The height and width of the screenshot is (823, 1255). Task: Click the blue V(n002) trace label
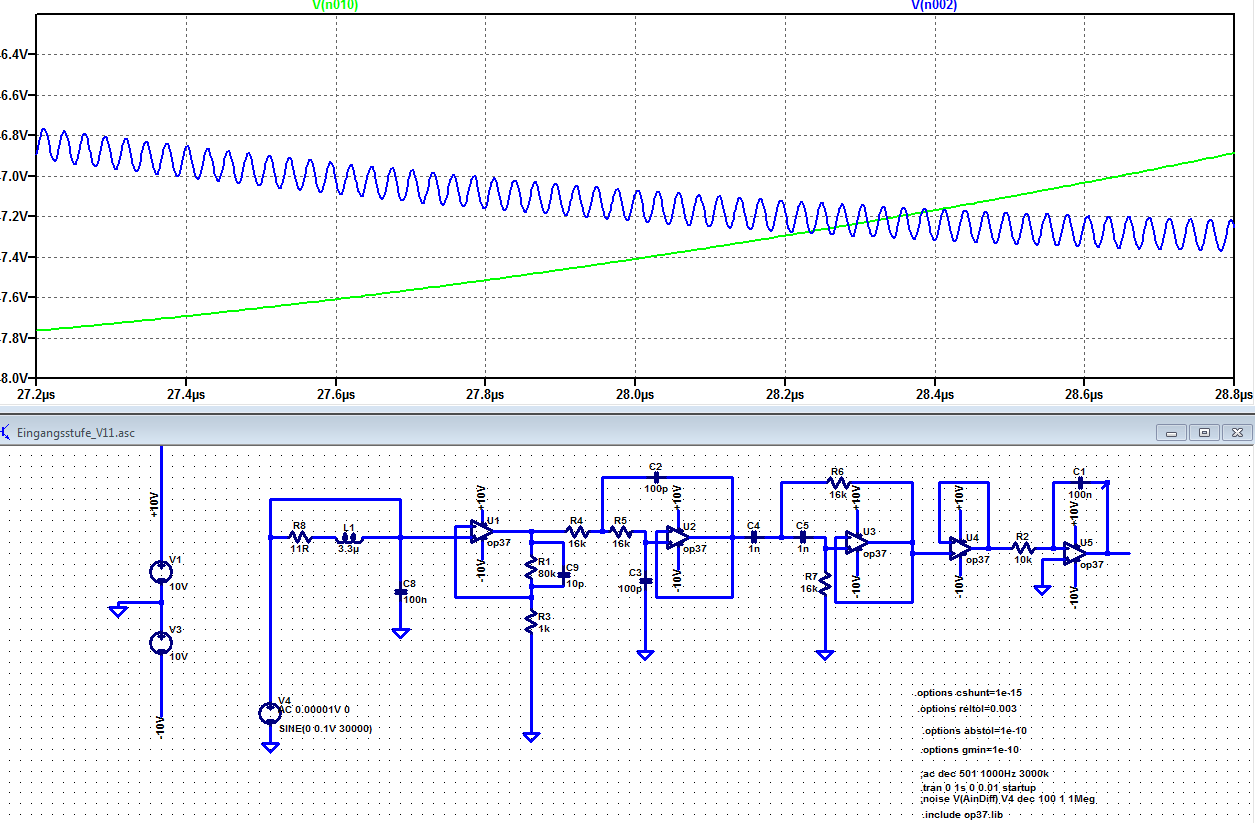tap(933, 5)
